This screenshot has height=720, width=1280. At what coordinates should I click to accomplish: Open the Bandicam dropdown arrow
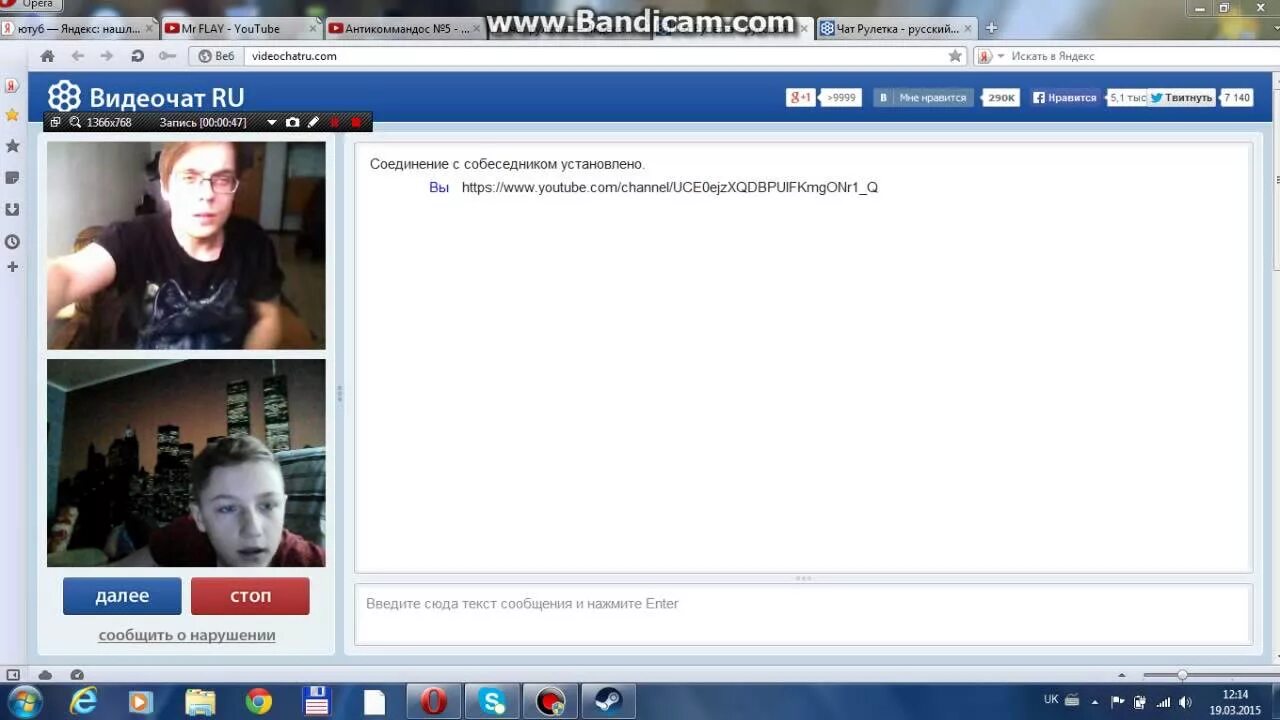click(271, 123)
